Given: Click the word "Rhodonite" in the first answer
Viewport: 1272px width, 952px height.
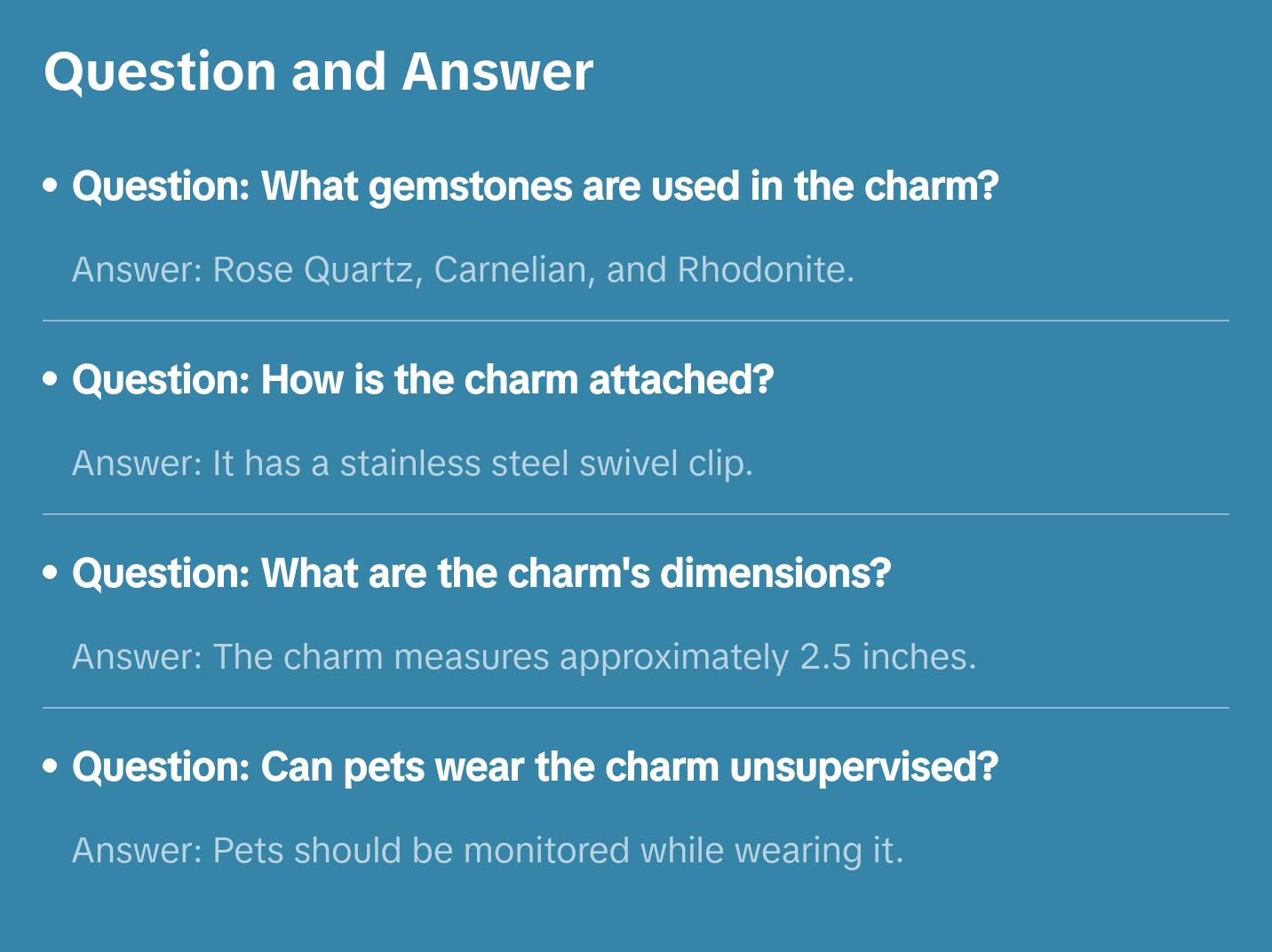Looking at the screenshot, I should pyautogui.click(x=764, y=270).
